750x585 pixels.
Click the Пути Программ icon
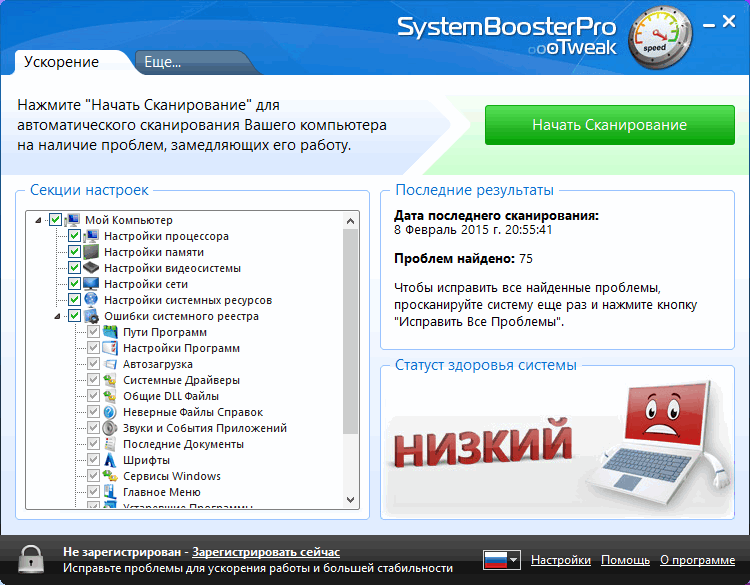[110, 332]
